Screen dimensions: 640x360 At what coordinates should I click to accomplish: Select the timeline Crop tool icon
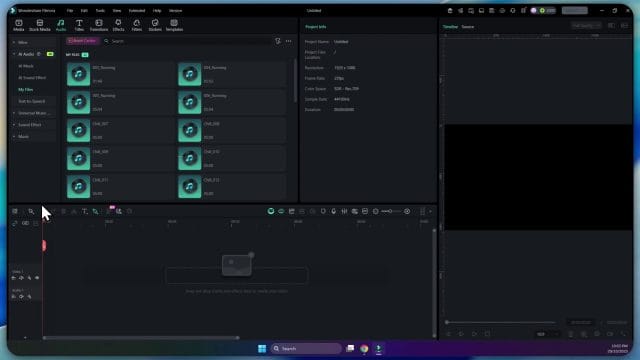[96, 211]
